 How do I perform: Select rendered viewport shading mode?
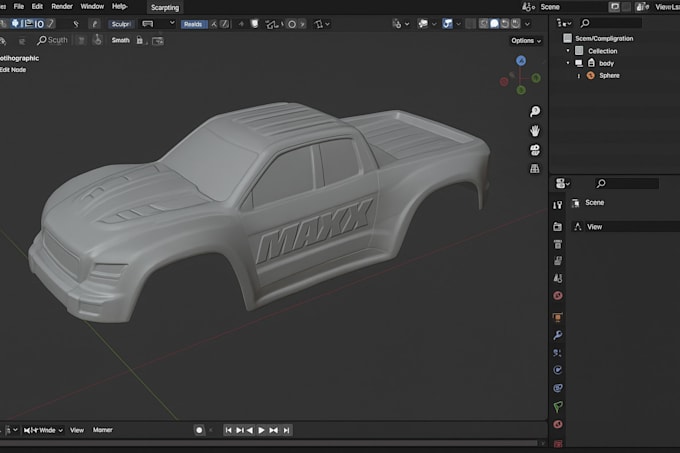[515, 24]
